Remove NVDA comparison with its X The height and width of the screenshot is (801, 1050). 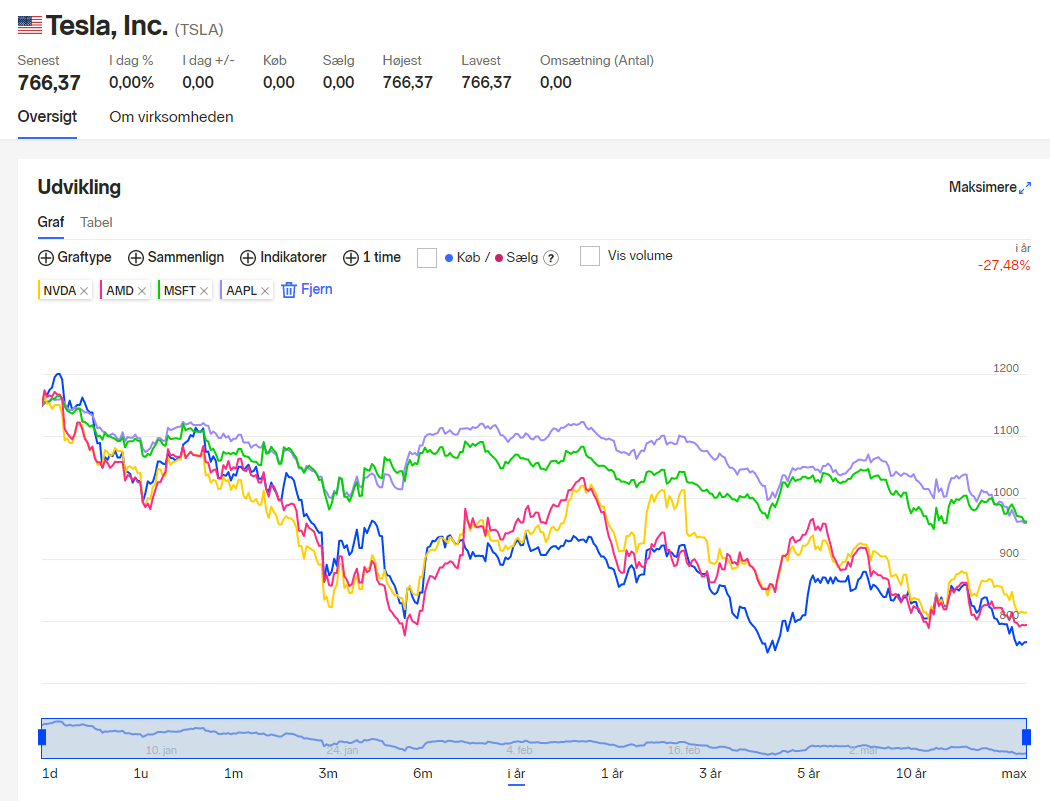tap(84, 291)
